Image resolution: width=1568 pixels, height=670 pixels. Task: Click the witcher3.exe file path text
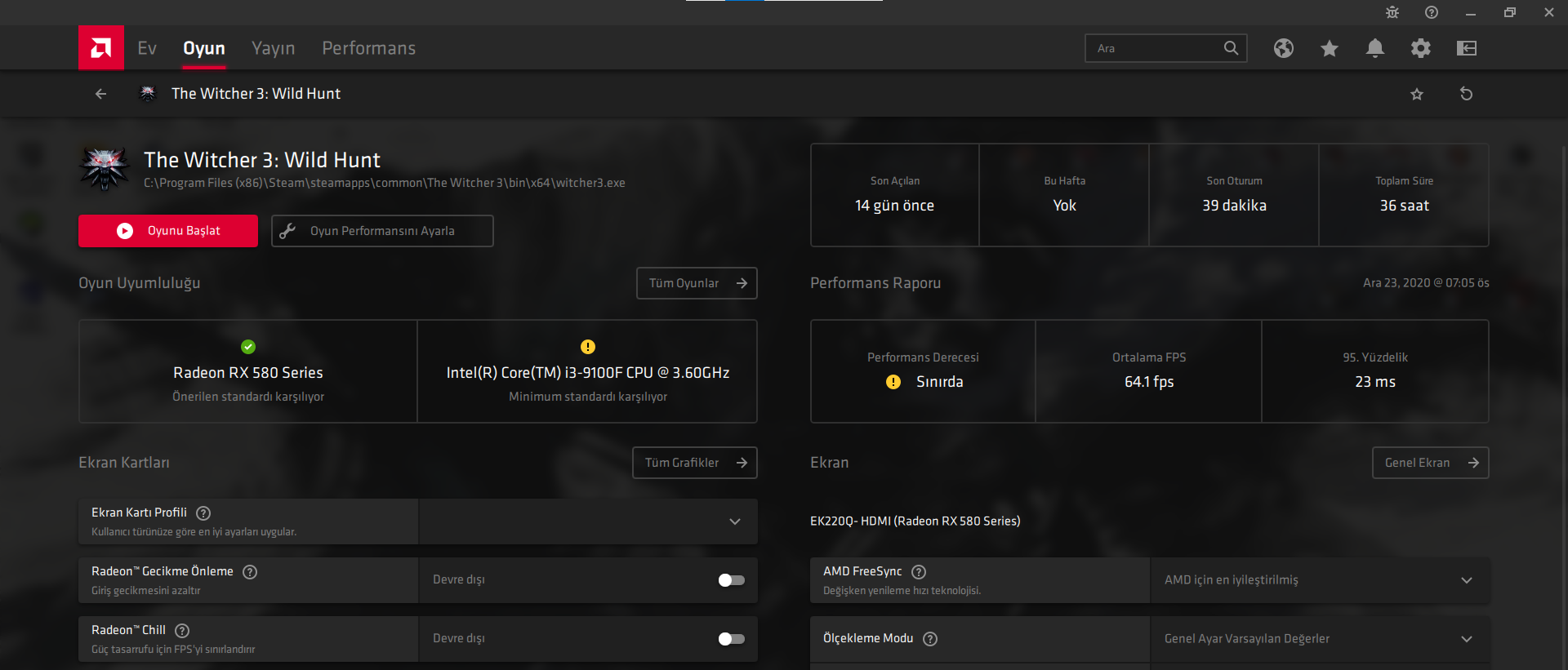coord(385,183)
